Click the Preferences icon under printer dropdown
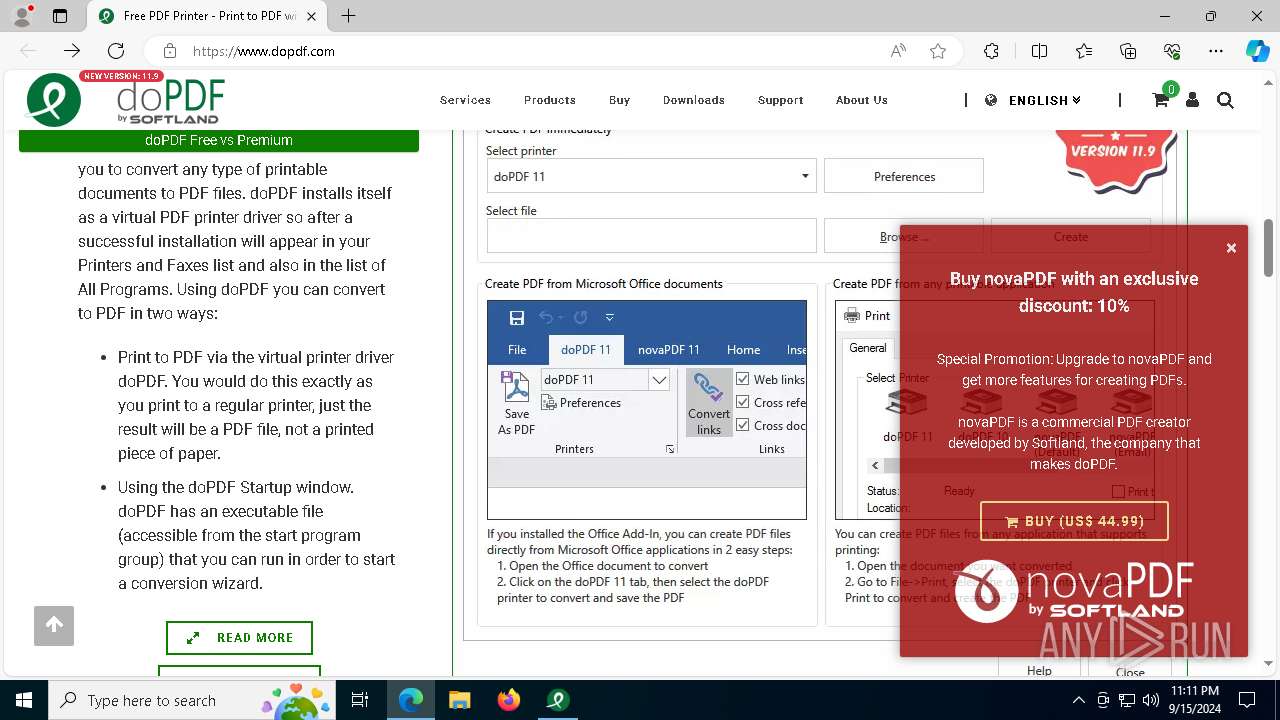The height and width of the screenshot is (720, 1280). tap(549, 402)
